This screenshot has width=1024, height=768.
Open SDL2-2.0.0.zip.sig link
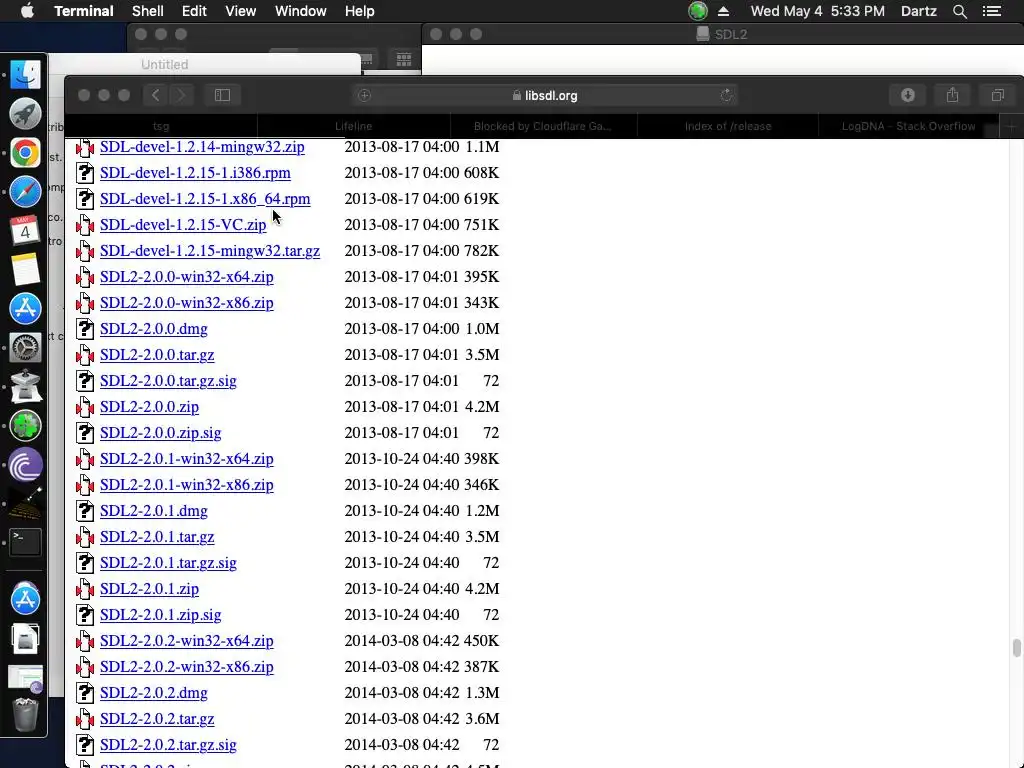coord(161,433)
